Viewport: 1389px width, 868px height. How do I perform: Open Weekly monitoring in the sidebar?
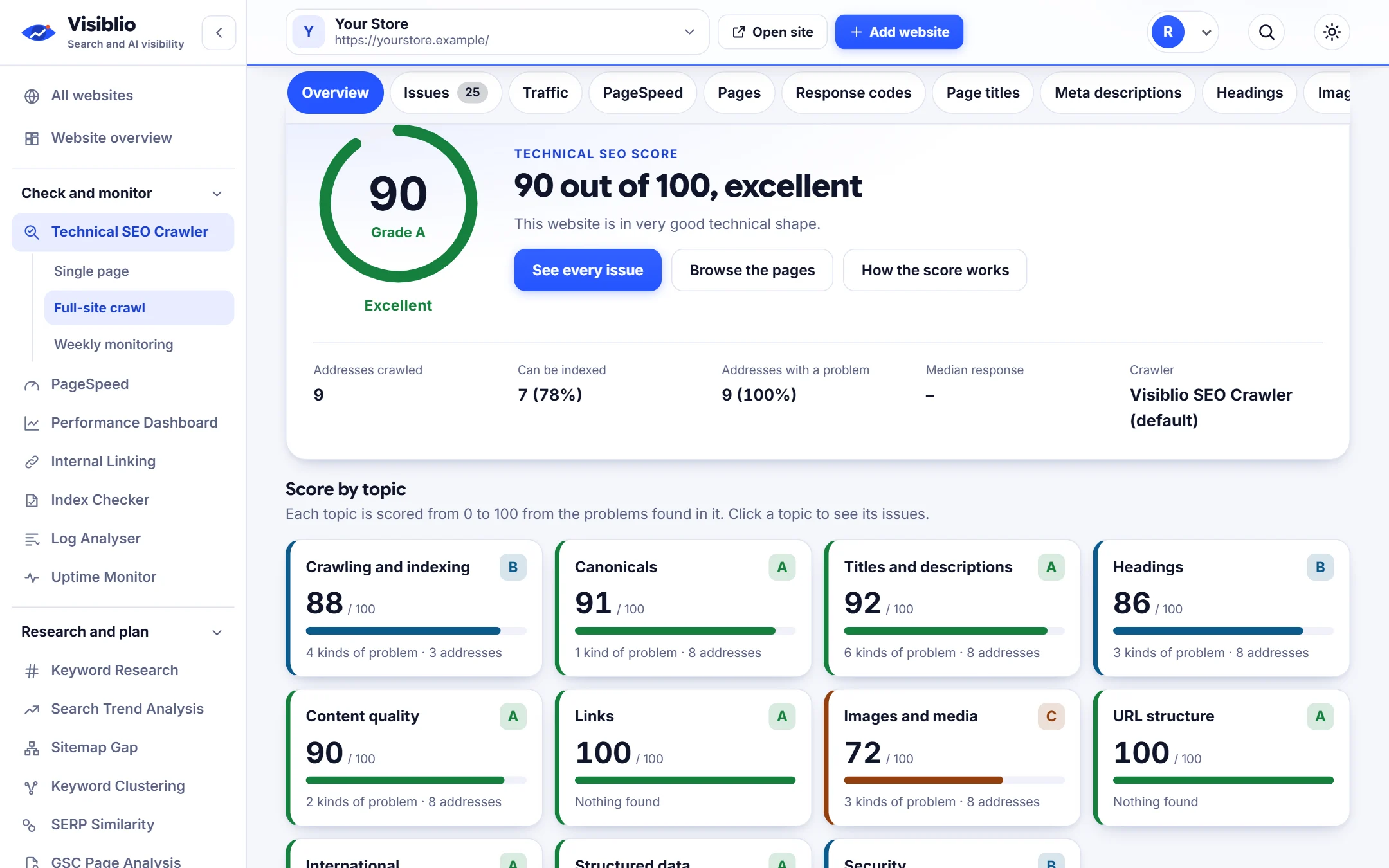coord(139,345)
